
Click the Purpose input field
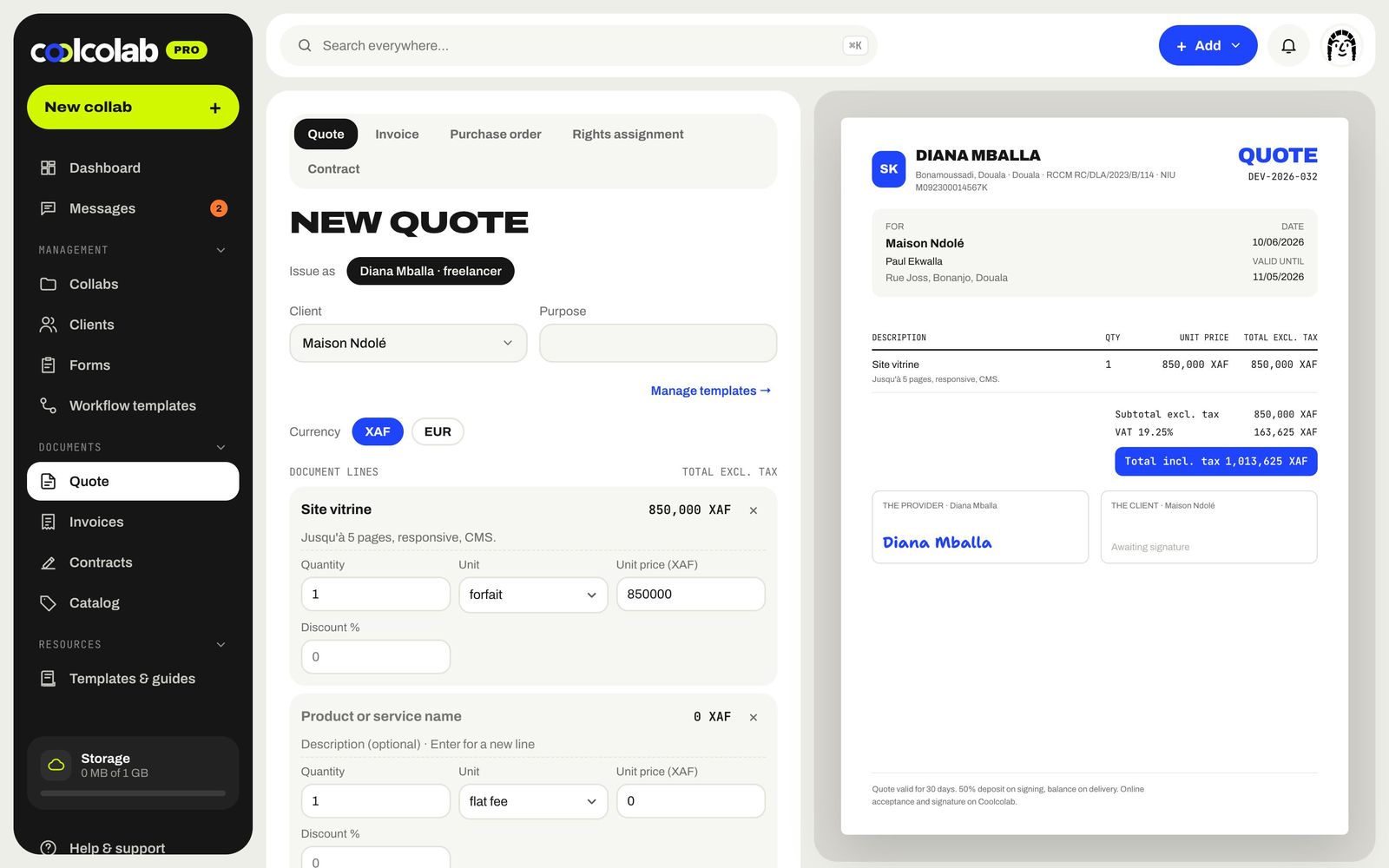pos(658,343)
